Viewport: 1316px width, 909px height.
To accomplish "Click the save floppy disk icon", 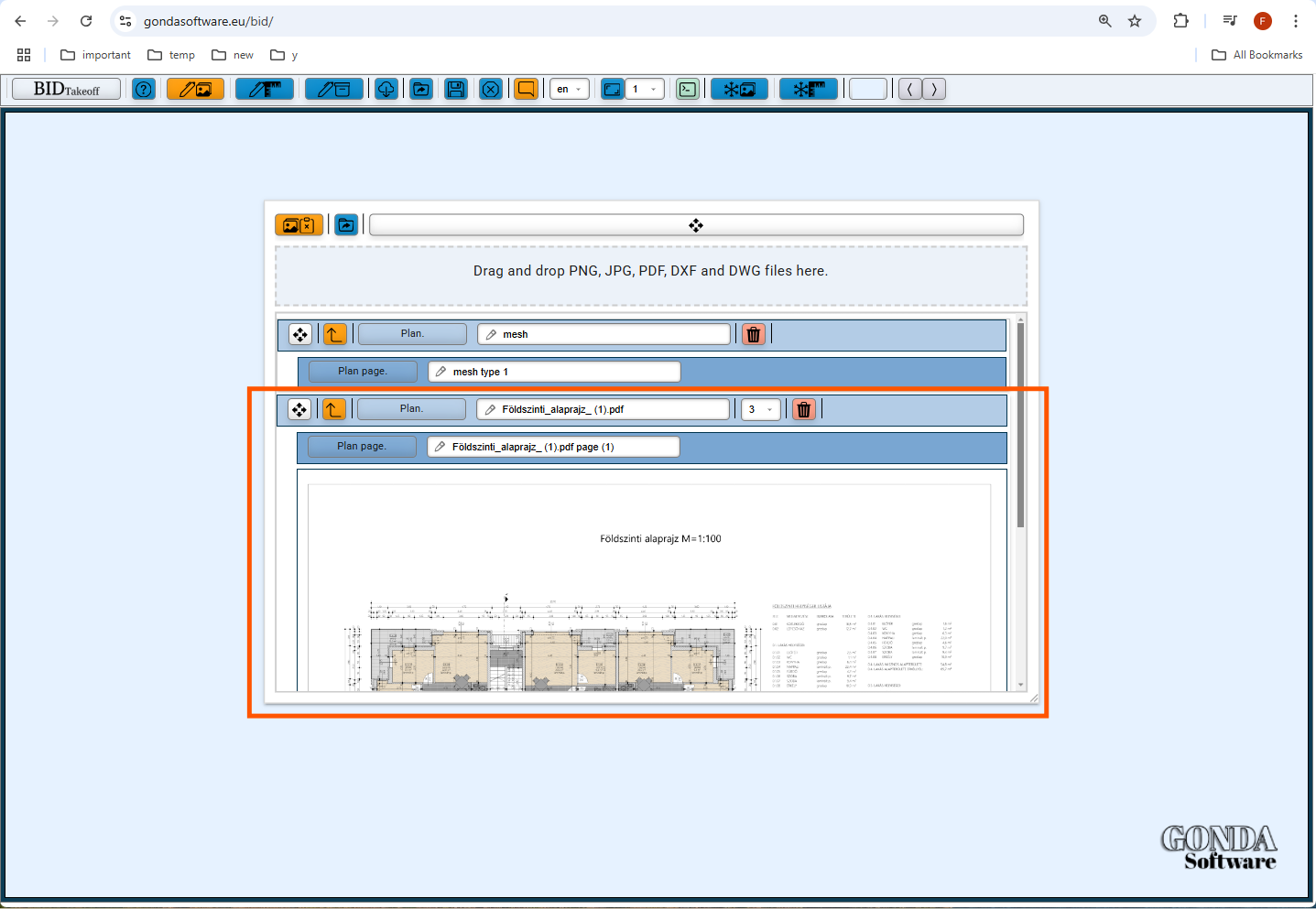I will (x=456, y=89).
